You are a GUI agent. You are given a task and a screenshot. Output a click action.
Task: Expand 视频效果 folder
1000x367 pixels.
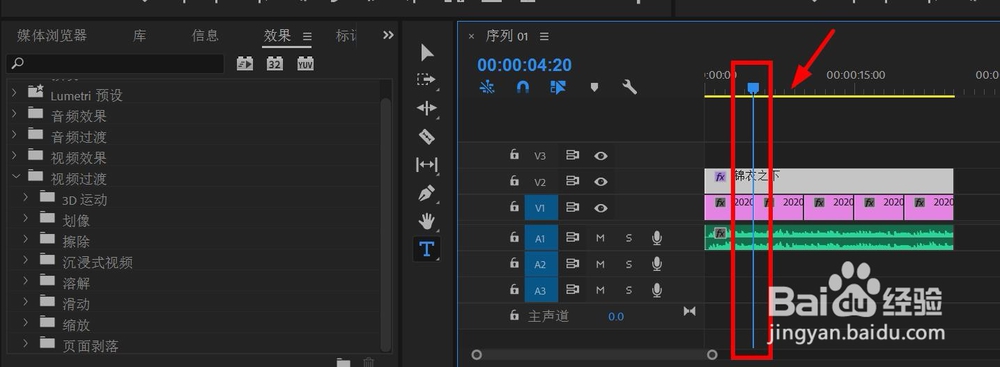pos(15,156)
